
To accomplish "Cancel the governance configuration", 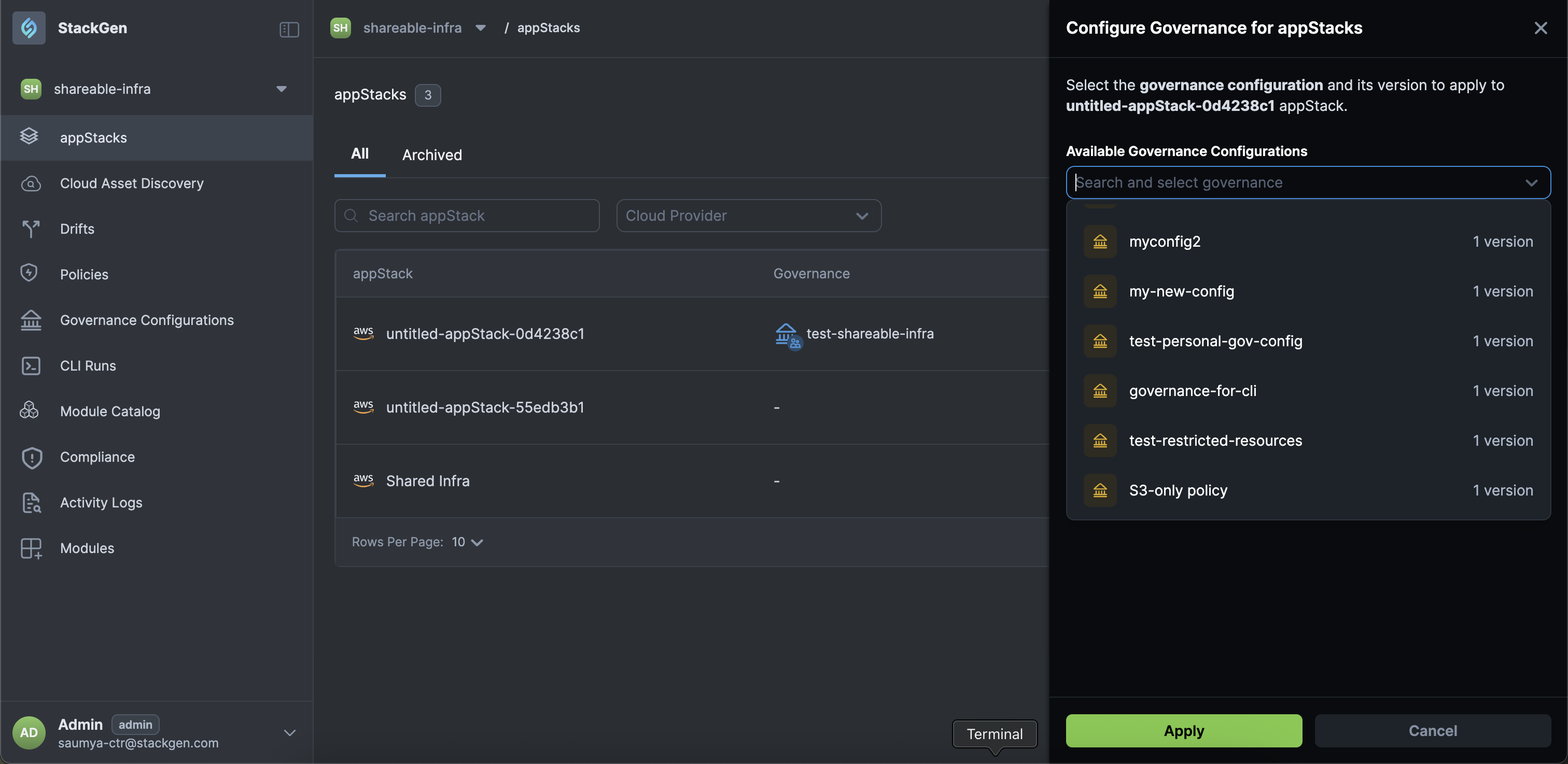I will [x=1432, y=730].
